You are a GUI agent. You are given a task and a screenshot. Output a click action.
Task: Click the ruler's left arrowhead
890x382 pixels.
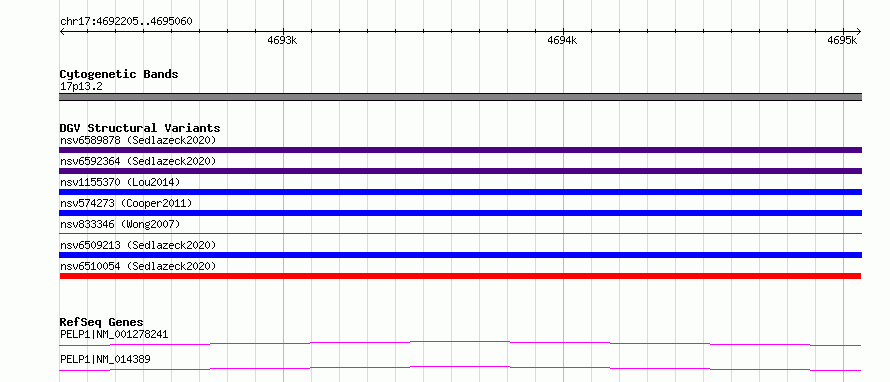click(x=62, y=31)
